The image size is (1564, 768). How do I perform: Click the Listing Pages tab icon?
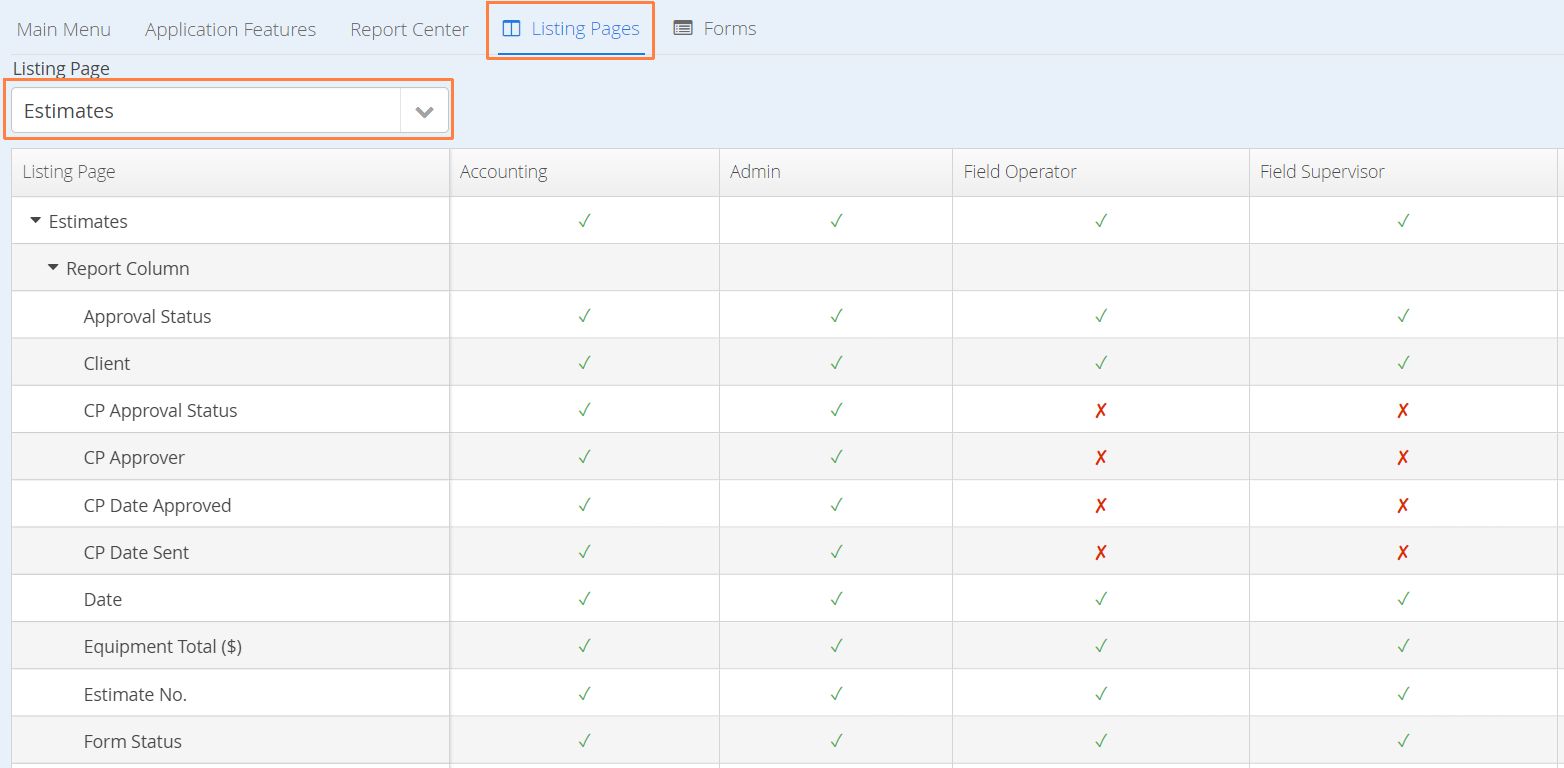pyautogui.click(x=511, y=29)
